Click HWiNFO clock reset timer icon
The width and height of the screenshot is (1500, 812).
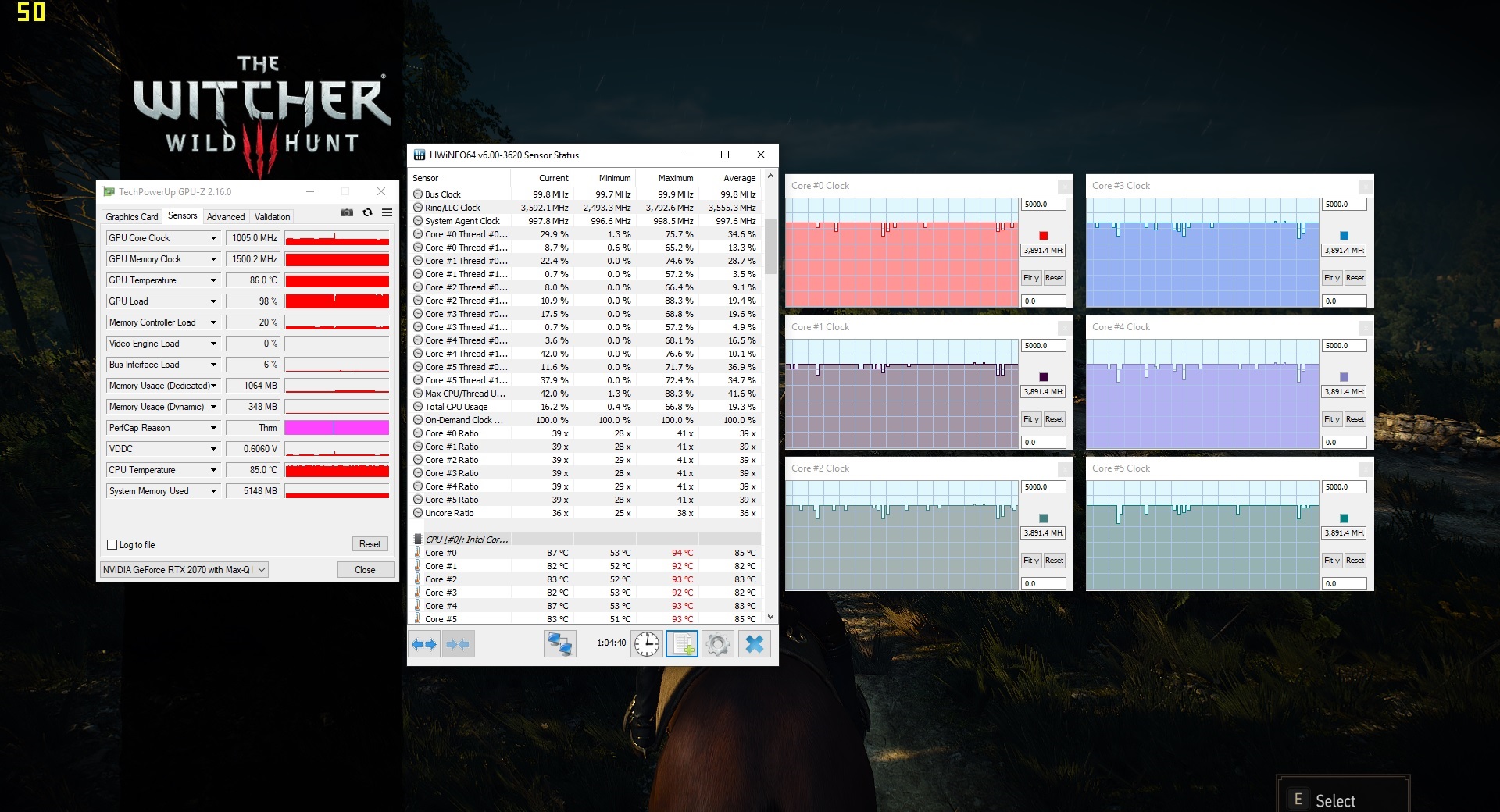tap(647, 644)
